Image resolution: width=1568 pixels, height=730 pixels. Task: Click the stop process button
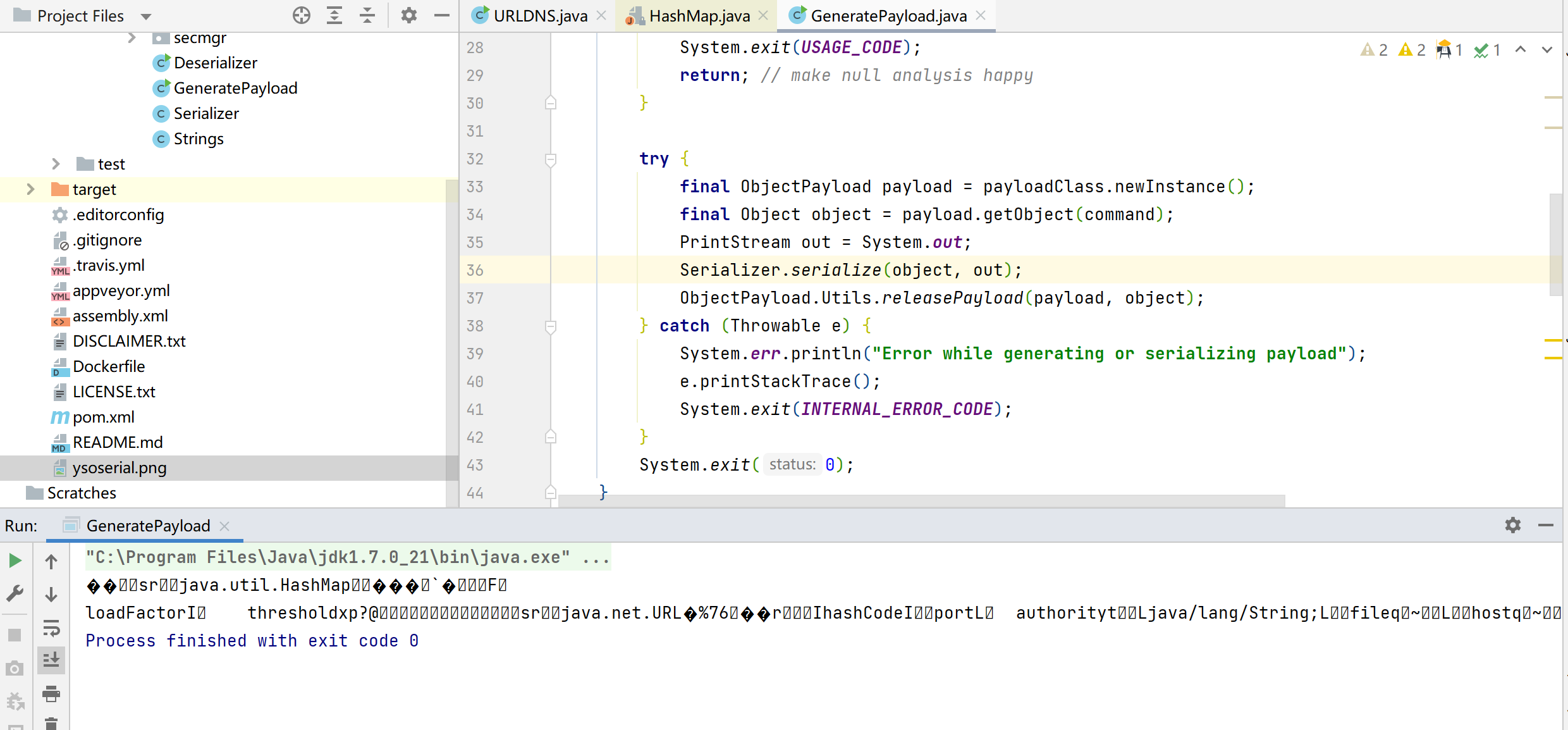[15, 634]
